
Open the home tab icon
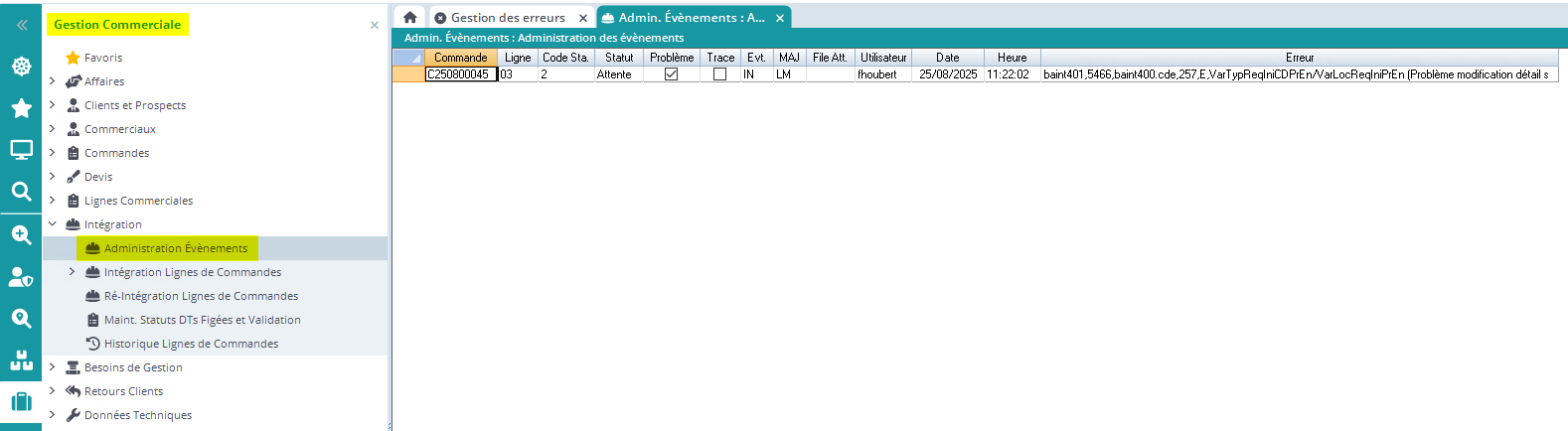[x=409, y=17]
